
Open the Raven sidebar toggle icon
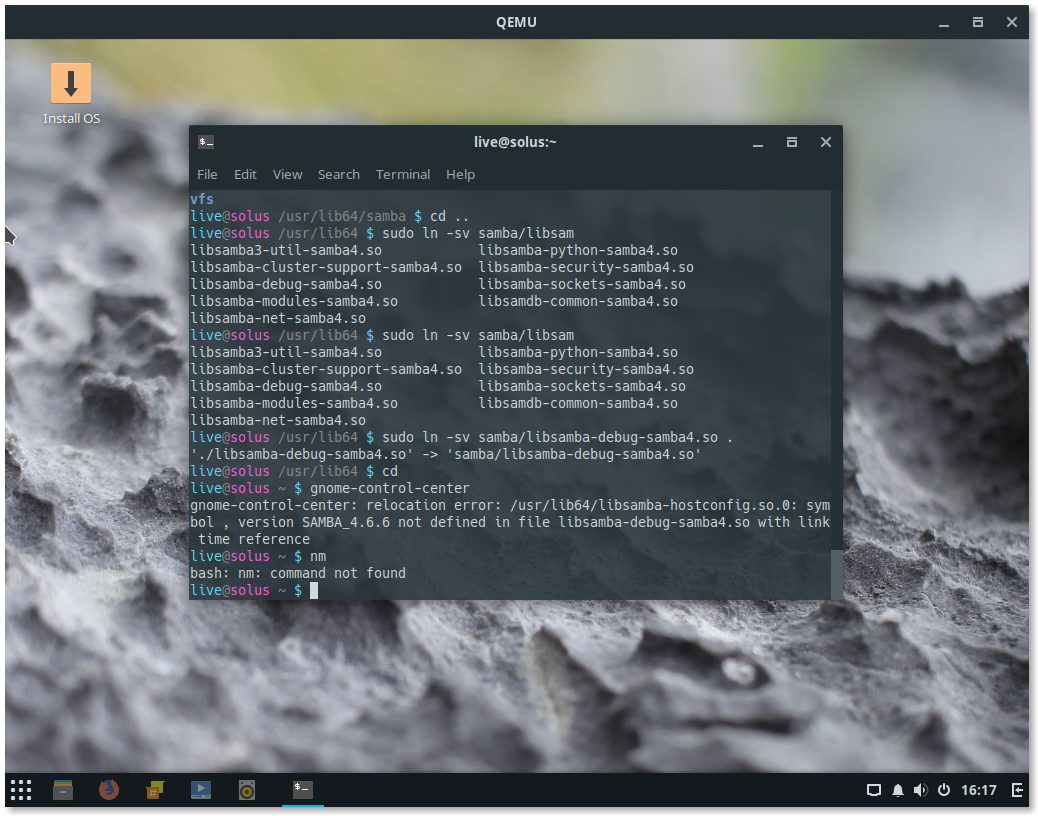click(x=1017, y=790)
